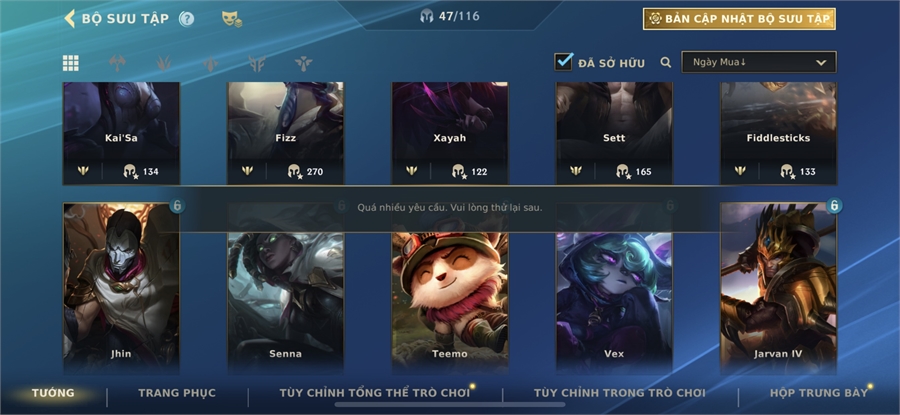
Task: Expand the Ngày Mua sort dropdown
Action: [759, 62]
